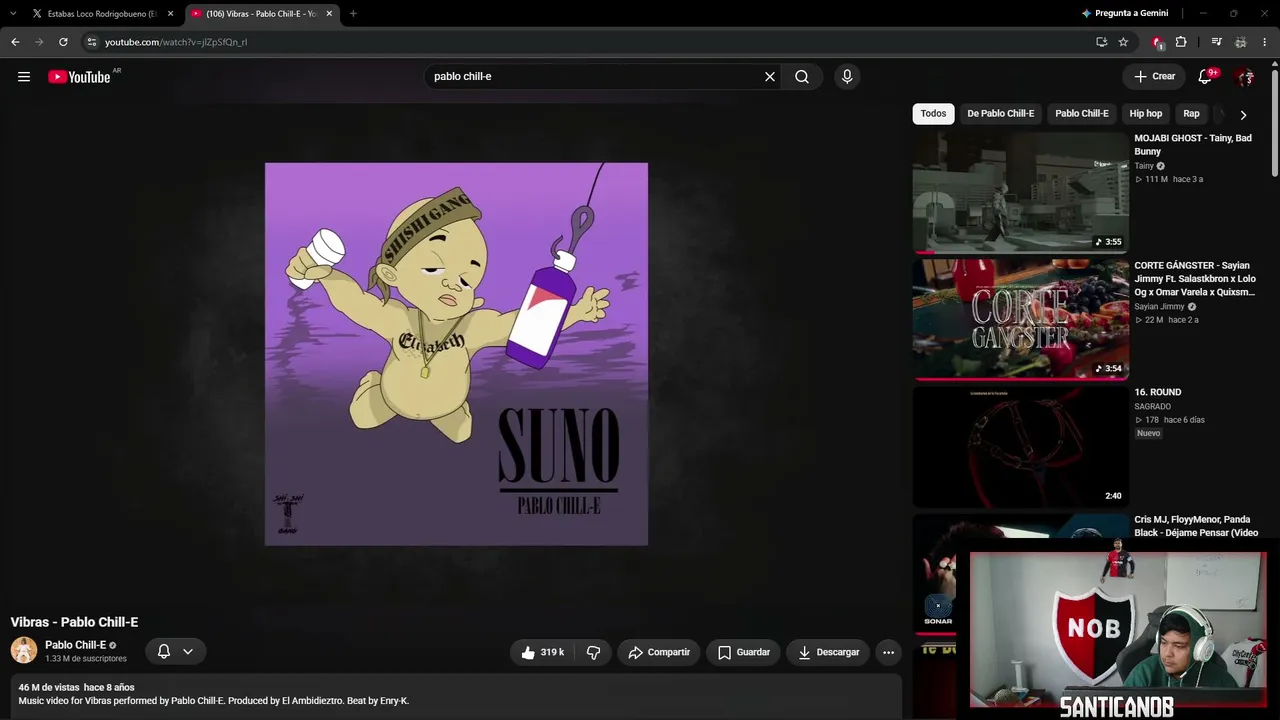This screenshot has width=1280, height=720.
Task: Open the Extensions puzzle icon
Action: [1181, 42]
